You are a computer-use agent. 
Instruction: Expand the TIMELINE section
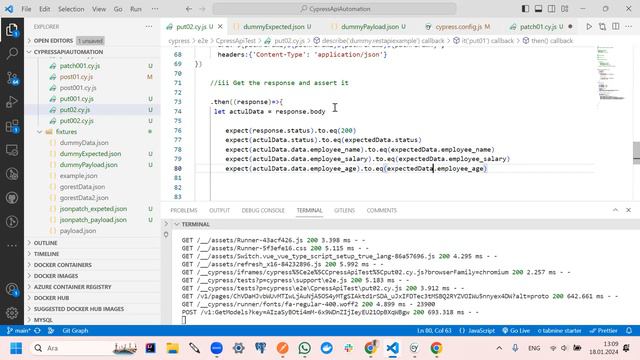click(46, 254)
